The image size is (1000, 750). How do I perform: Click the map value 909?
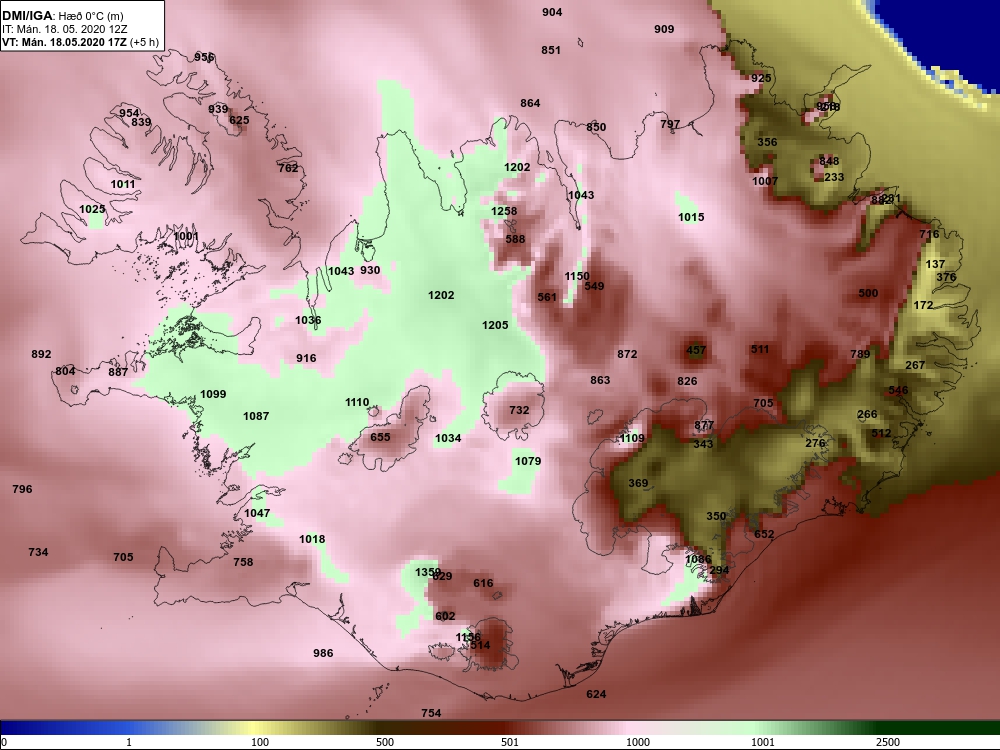click(664, 29)
